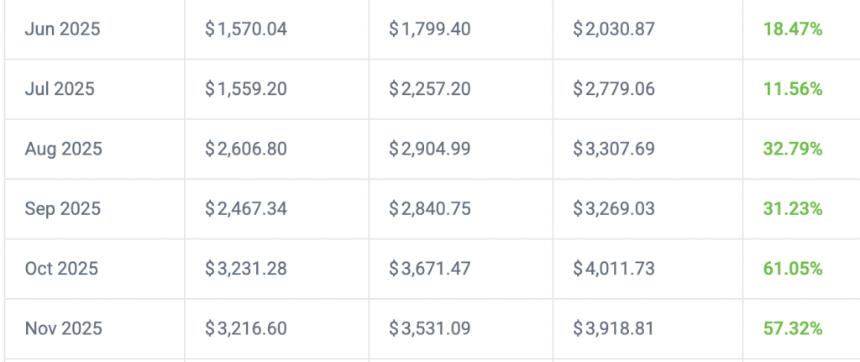Select the Jul 2025 row label
Screen dimensions: 860x362
point(60,89)
